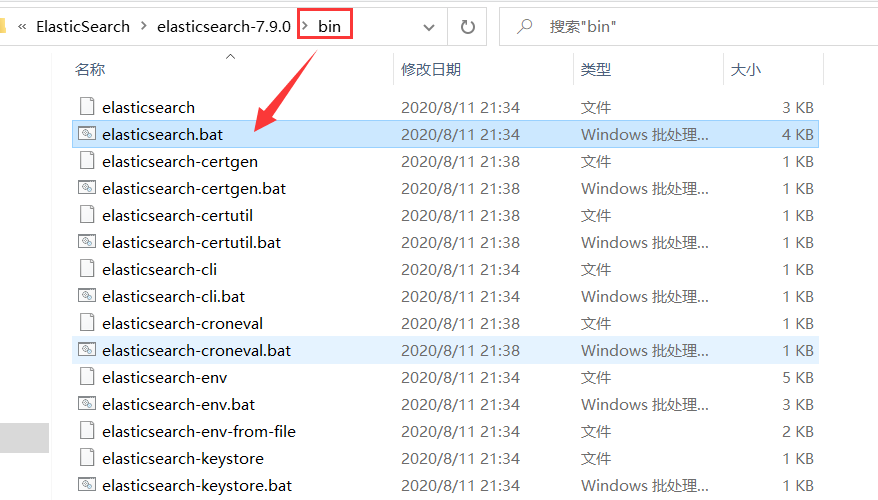
Task: Sort files by the 修改日期 column
Action: pos(431,69)
